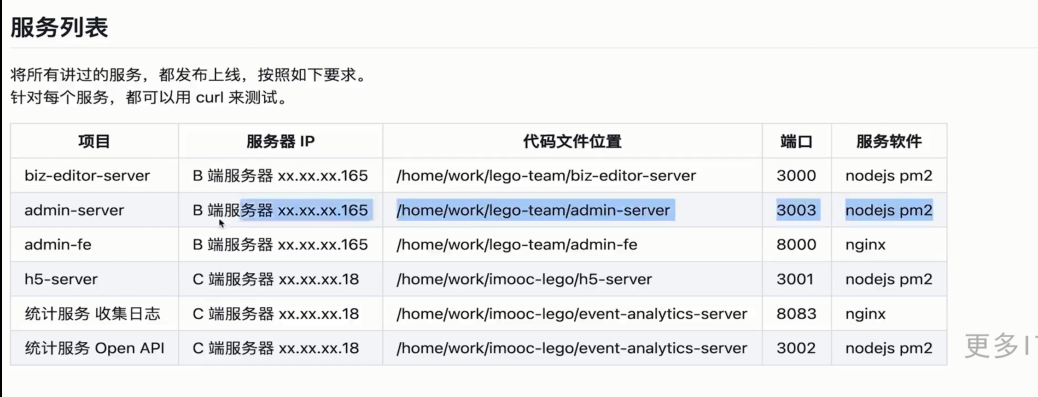Click port value 8083

click(x=796, y=314)
